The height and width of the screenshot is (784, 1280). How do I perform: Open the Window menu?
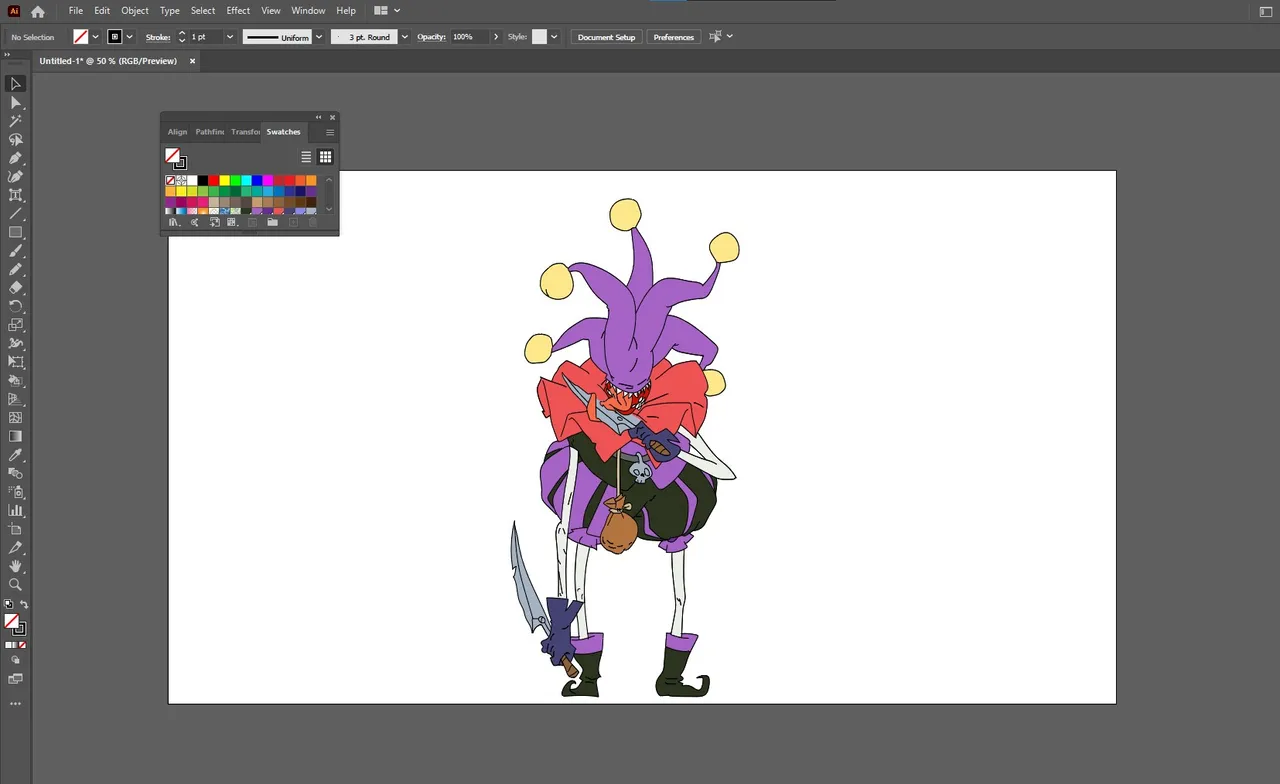[308, 11]
